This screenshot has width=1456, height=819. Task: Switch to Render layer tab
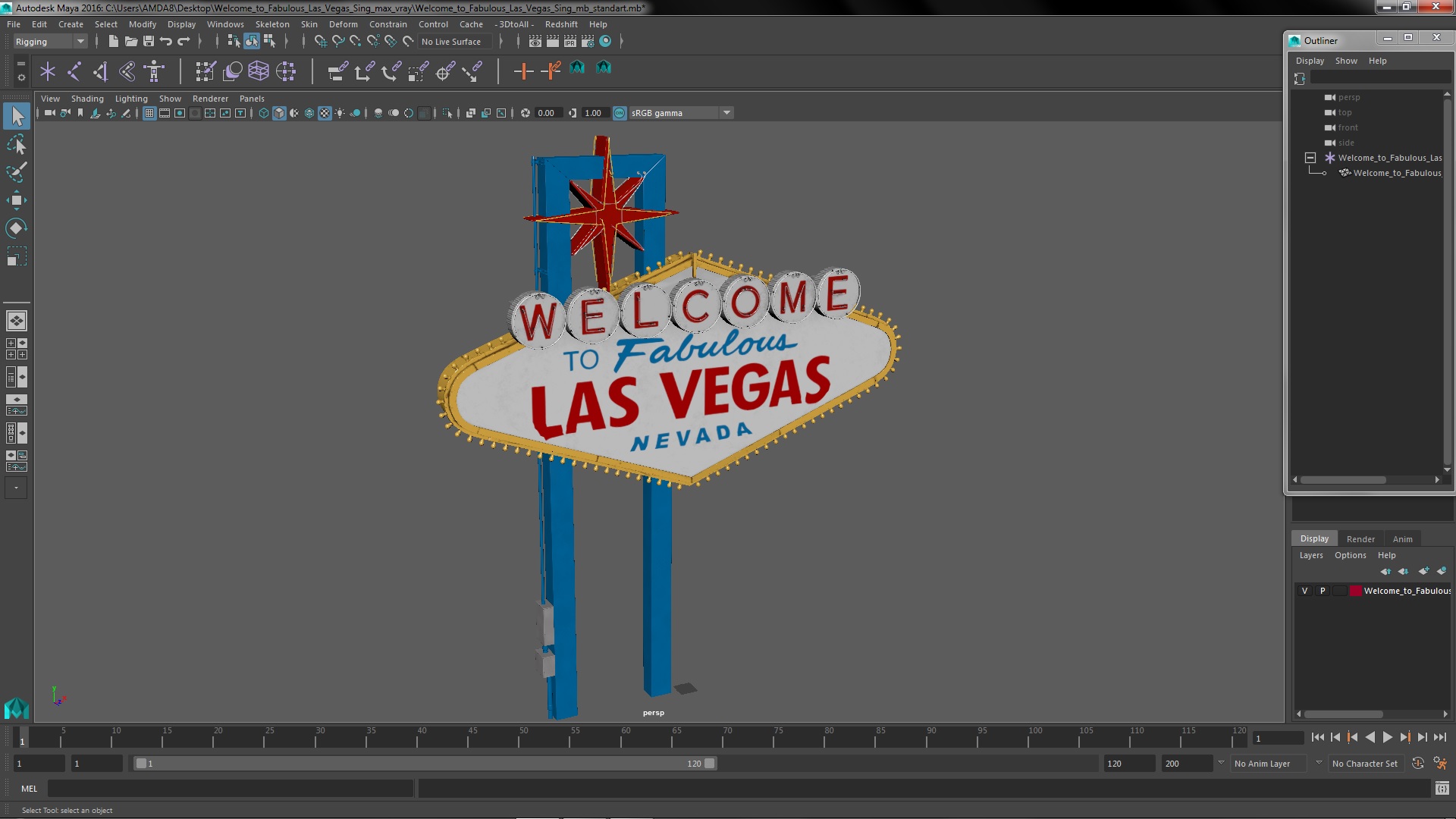(x=1360, y=539)
